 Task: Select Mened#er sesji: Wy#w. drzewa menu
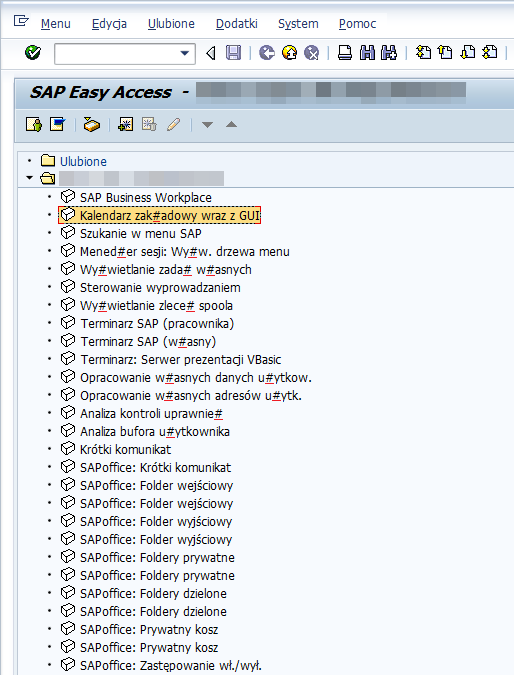pos(185,251)
